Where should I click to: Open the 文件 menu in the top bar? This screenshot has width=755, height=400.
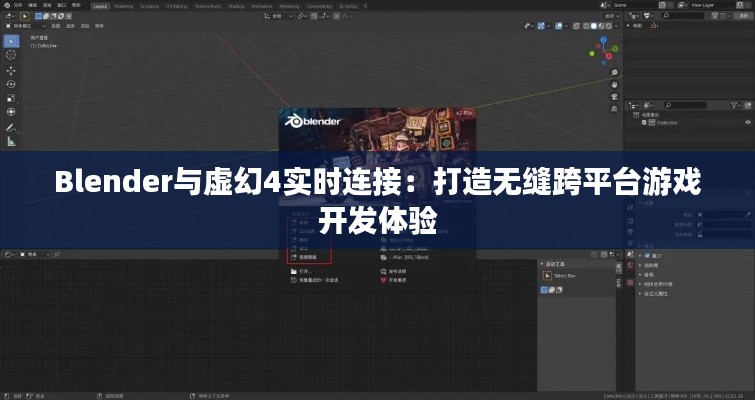(18, 5)
